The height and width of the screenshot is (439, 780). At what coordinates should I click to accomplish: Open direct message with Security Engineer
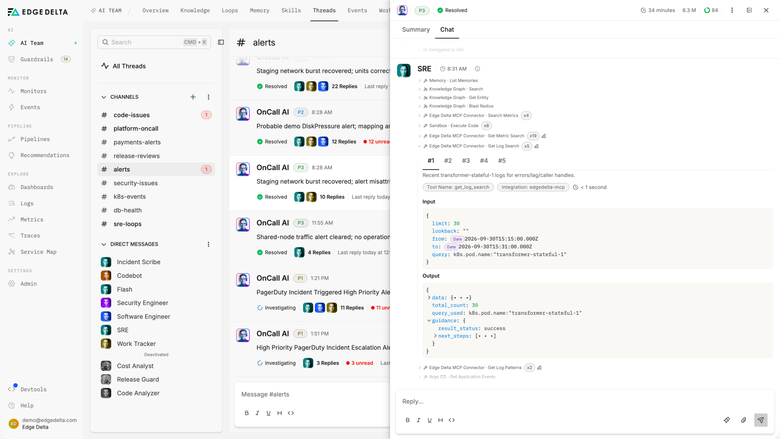tap(142, 303)
